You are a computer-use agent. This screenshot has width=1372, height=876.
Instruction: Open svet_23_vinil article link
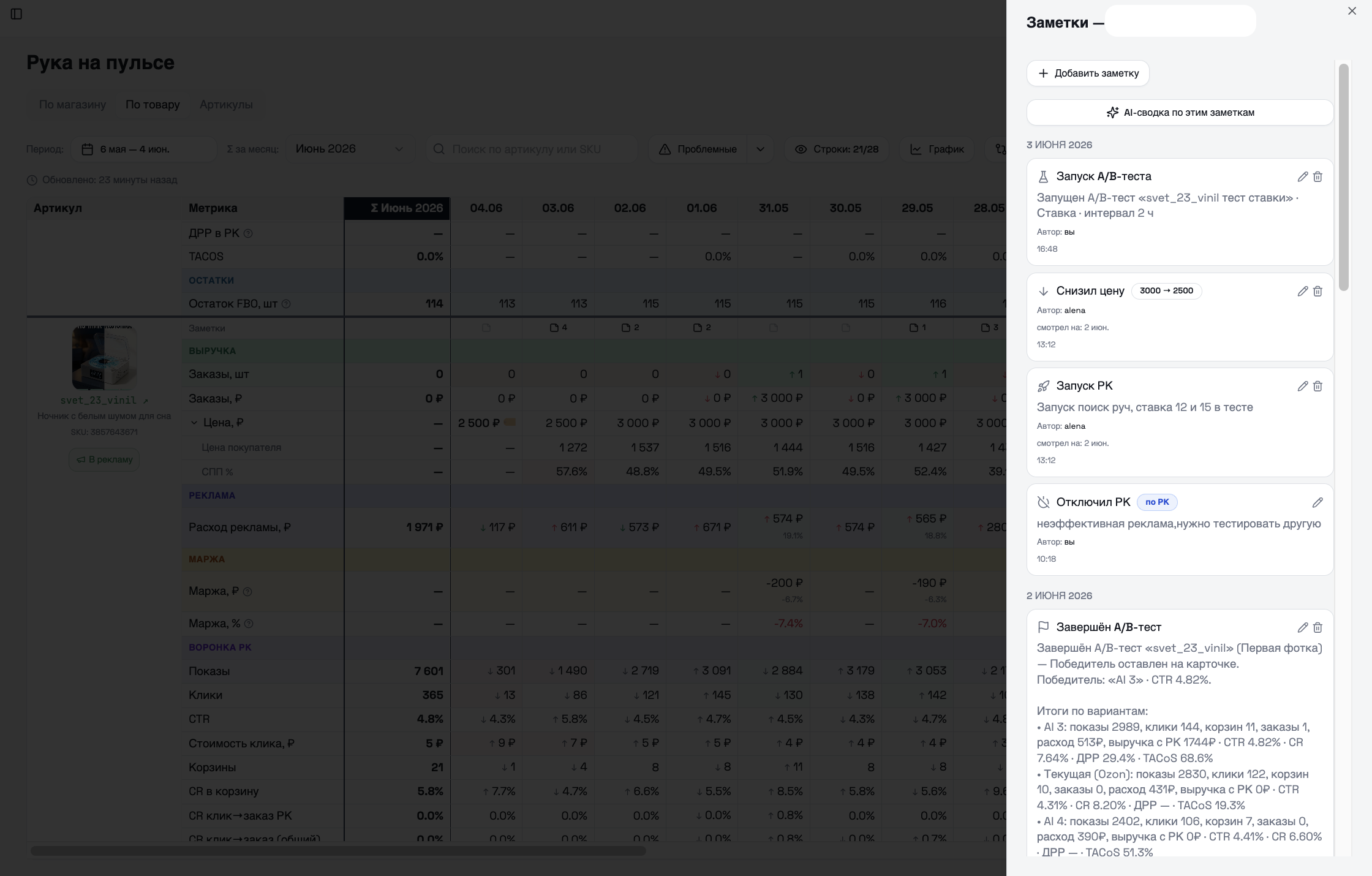click(104, 401)
